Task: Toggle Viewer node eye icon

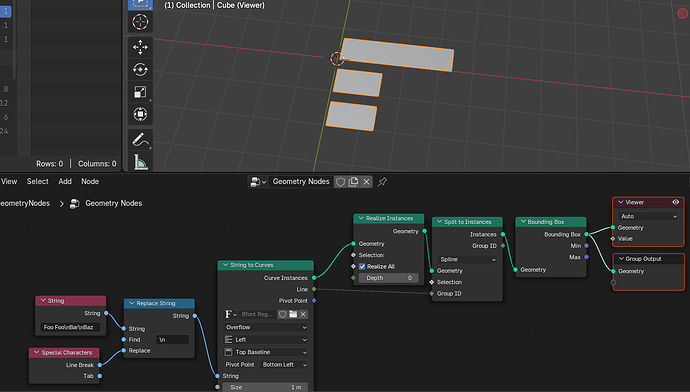Action: point(675,202)
